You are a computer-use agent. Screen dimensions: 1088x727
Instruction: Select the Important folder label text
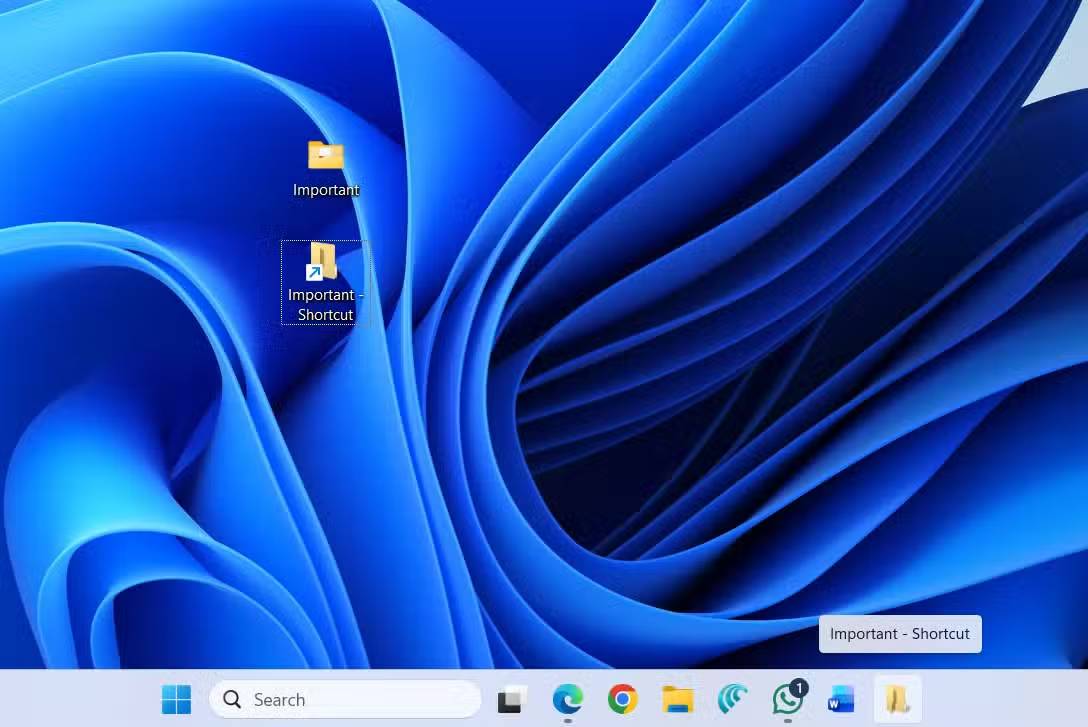point(326,190)
